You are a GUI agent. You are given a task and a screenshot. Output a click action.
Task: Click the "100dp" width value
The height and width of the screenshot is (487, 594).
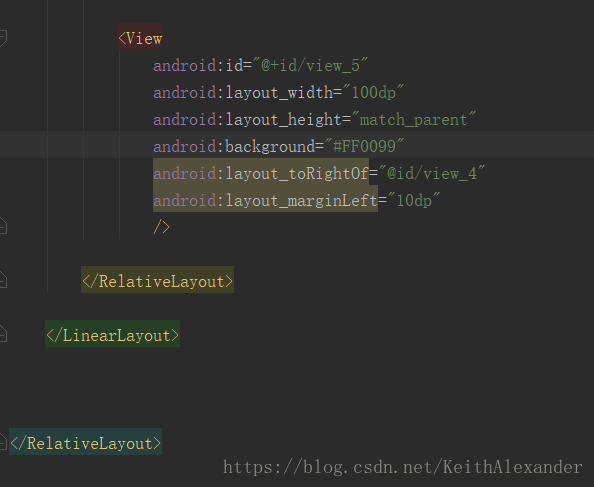pyautogui.click(x=373, y=92)
